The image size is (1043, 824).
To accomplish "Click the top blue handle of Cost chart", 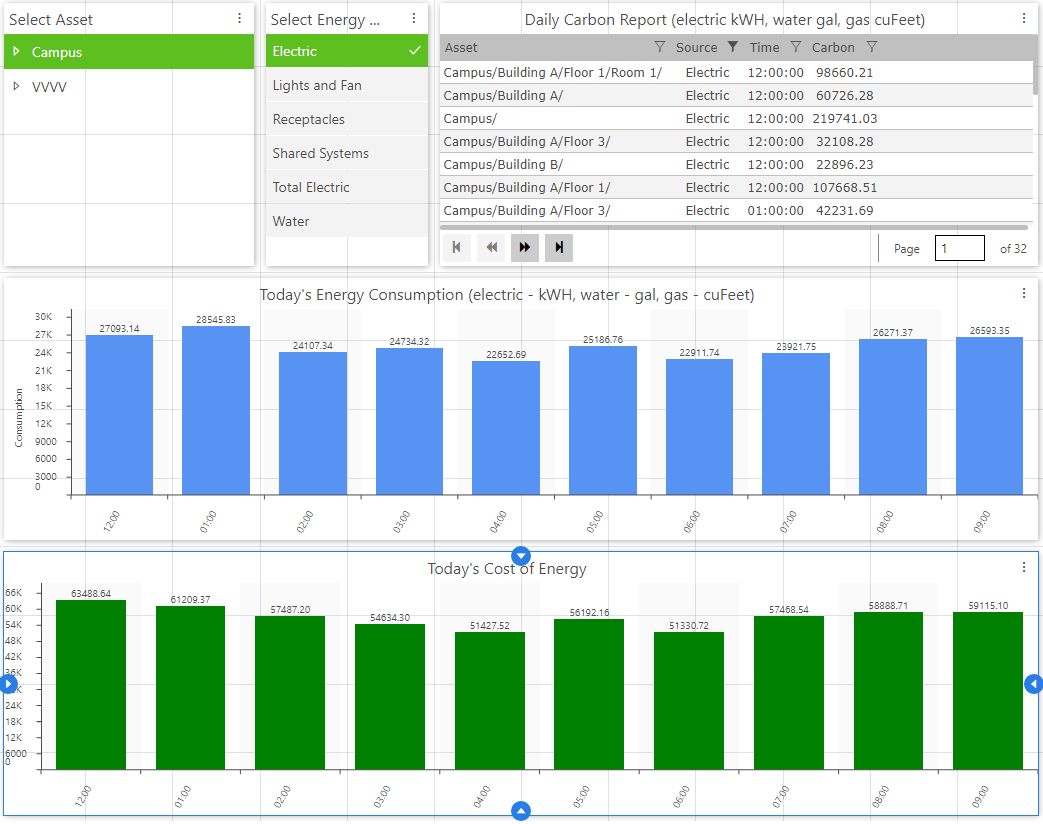I will pos(521,555).
